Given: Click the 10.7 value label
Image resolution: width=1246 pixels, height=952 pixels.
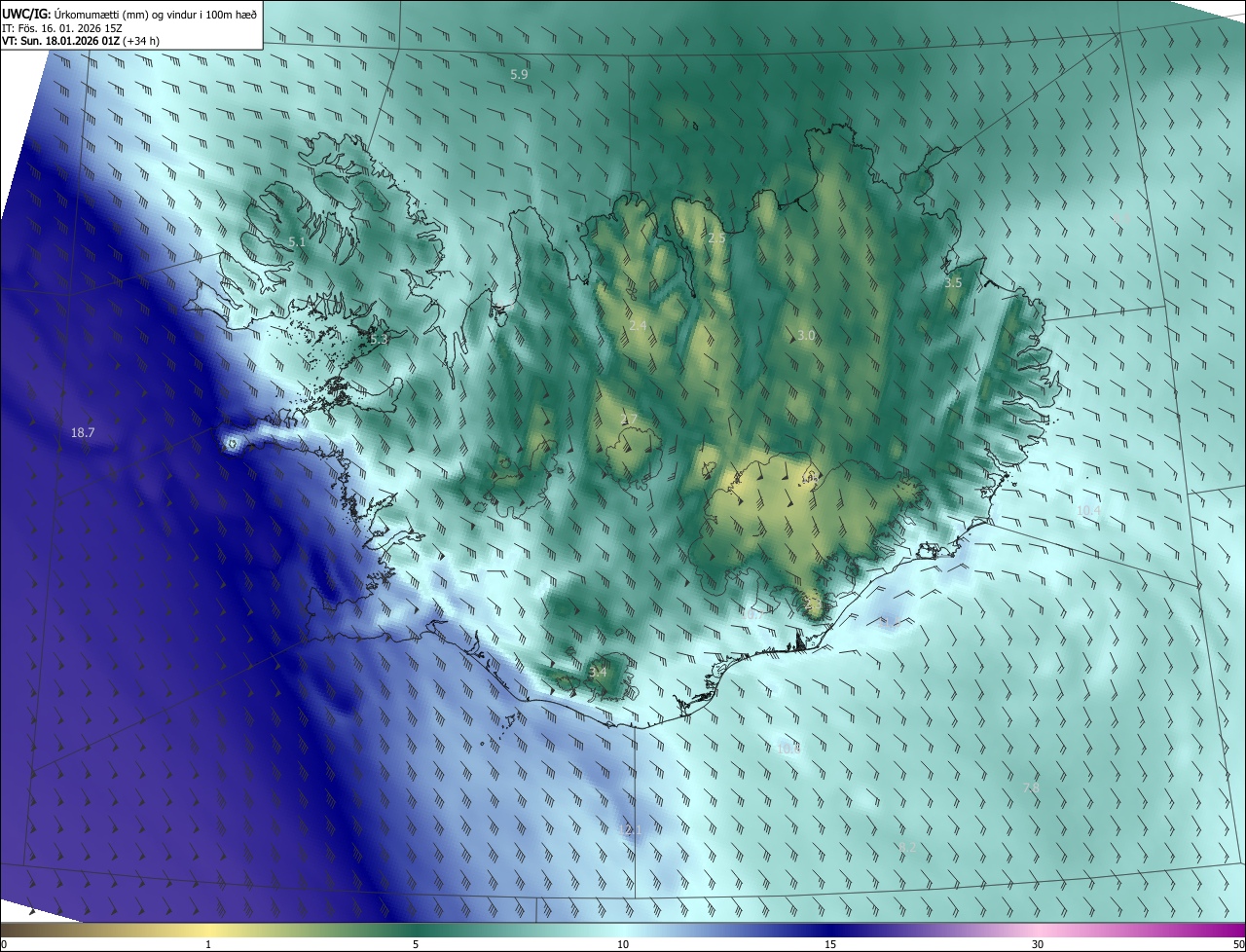Looking at the screenshot, I should pos(751,614).
